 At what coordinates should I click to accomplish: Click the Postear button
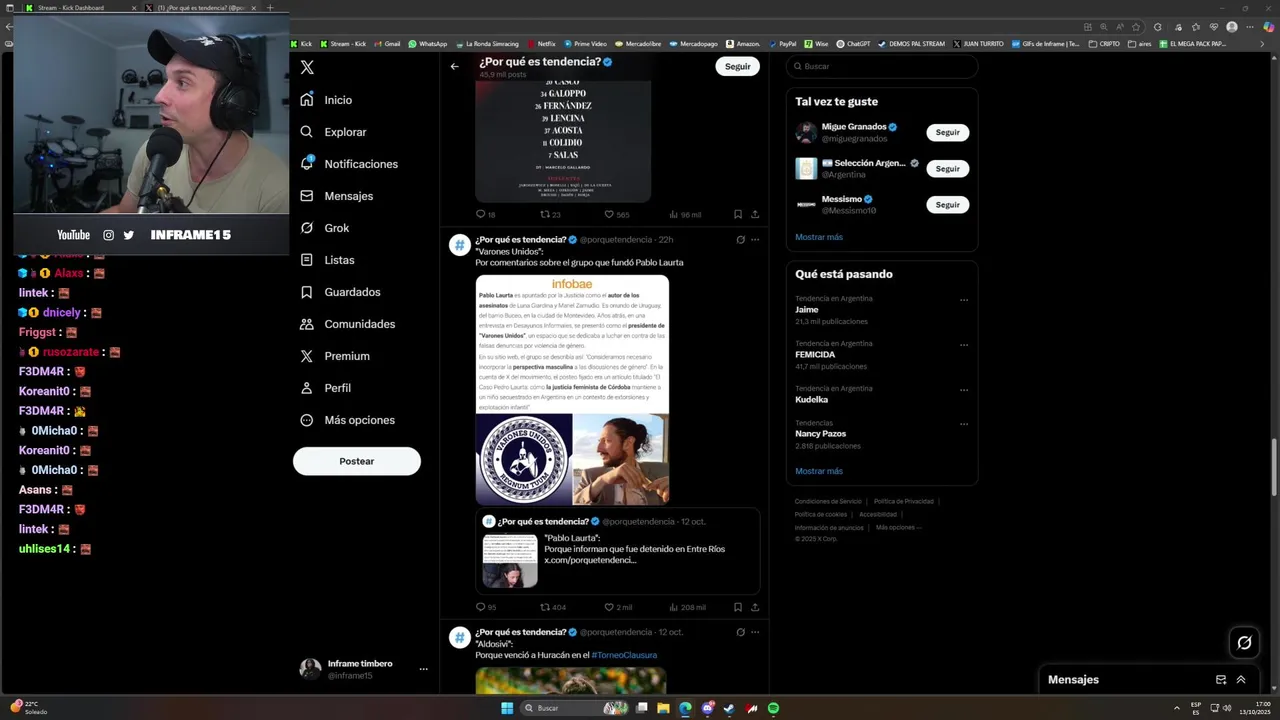coord(357,461)
